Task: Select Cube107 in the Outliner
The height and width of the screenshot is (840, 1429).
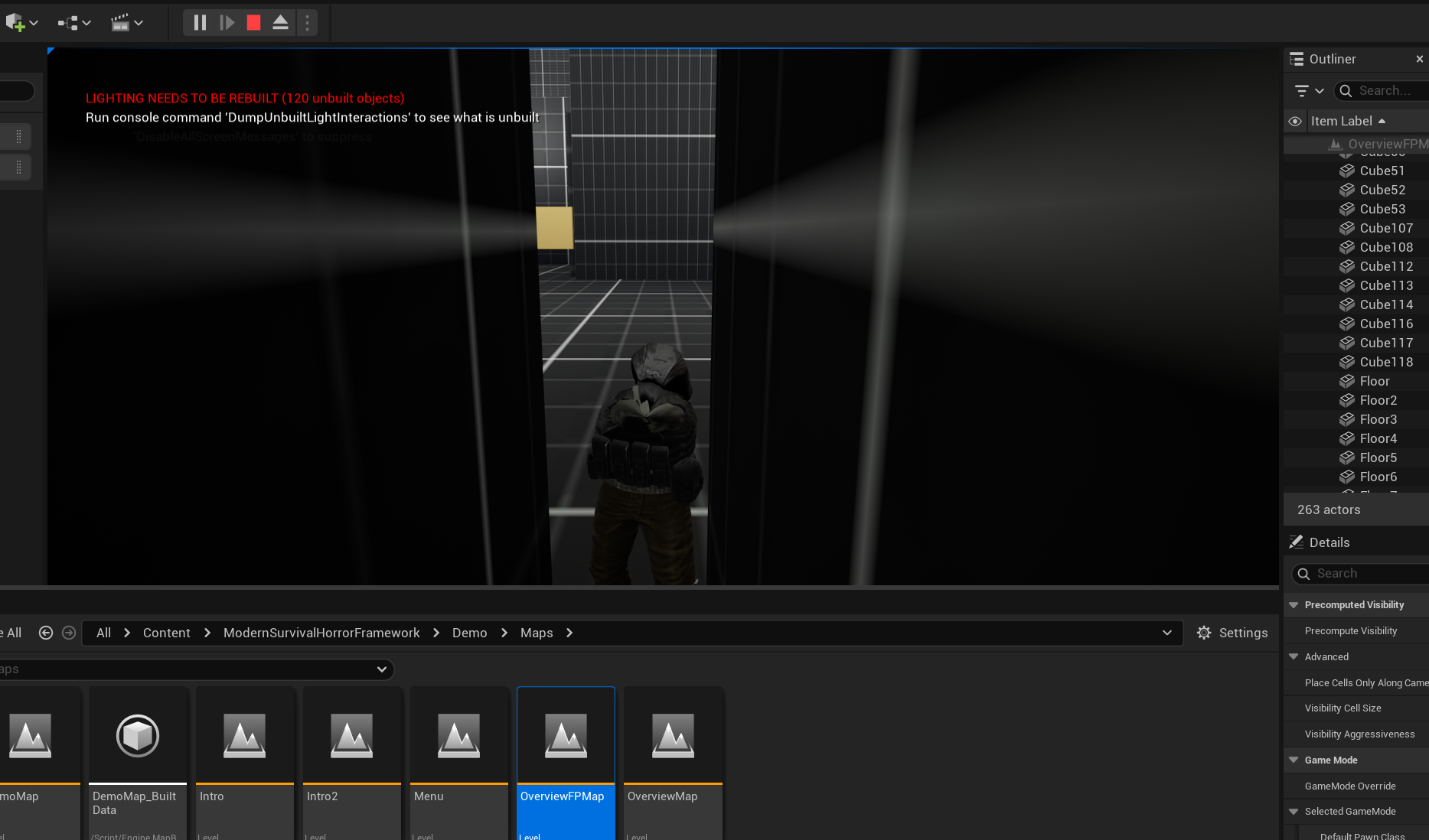Action: 1385,228
